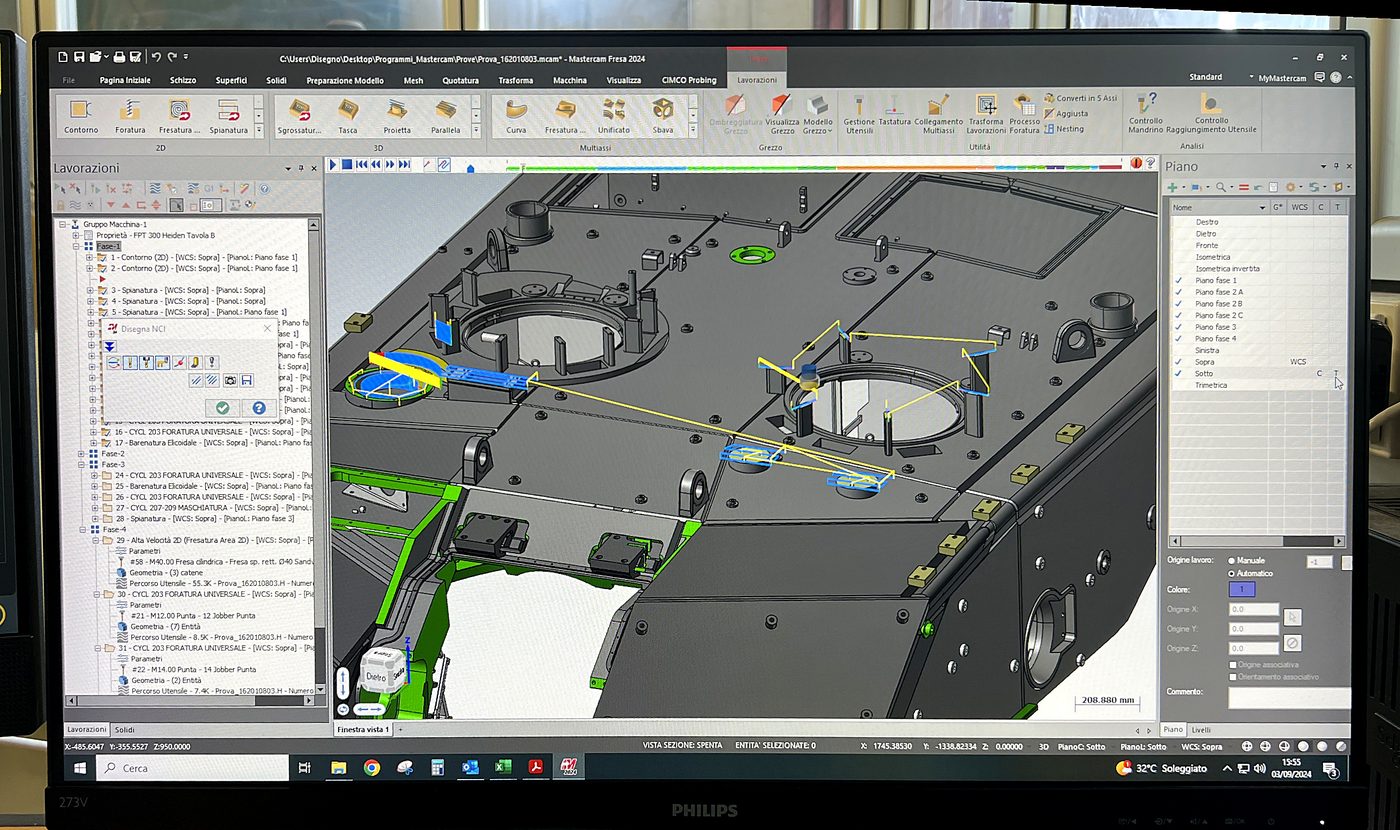The height and width of the screenshot is (830, 1400).
Task: Open the Superfici ribbon tab
Action: coord(231,80)
